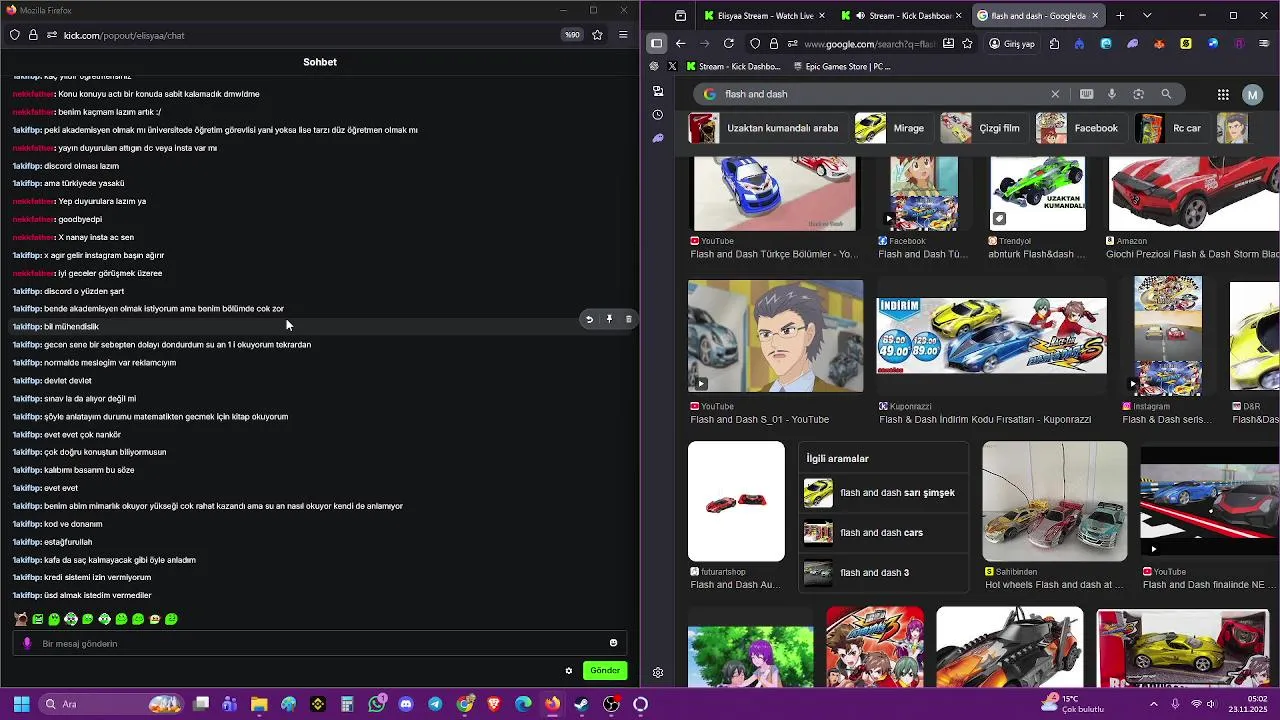Select related search 'flash and dash sarı şimşek'
1280x720 pixels.
coord(883,492)
